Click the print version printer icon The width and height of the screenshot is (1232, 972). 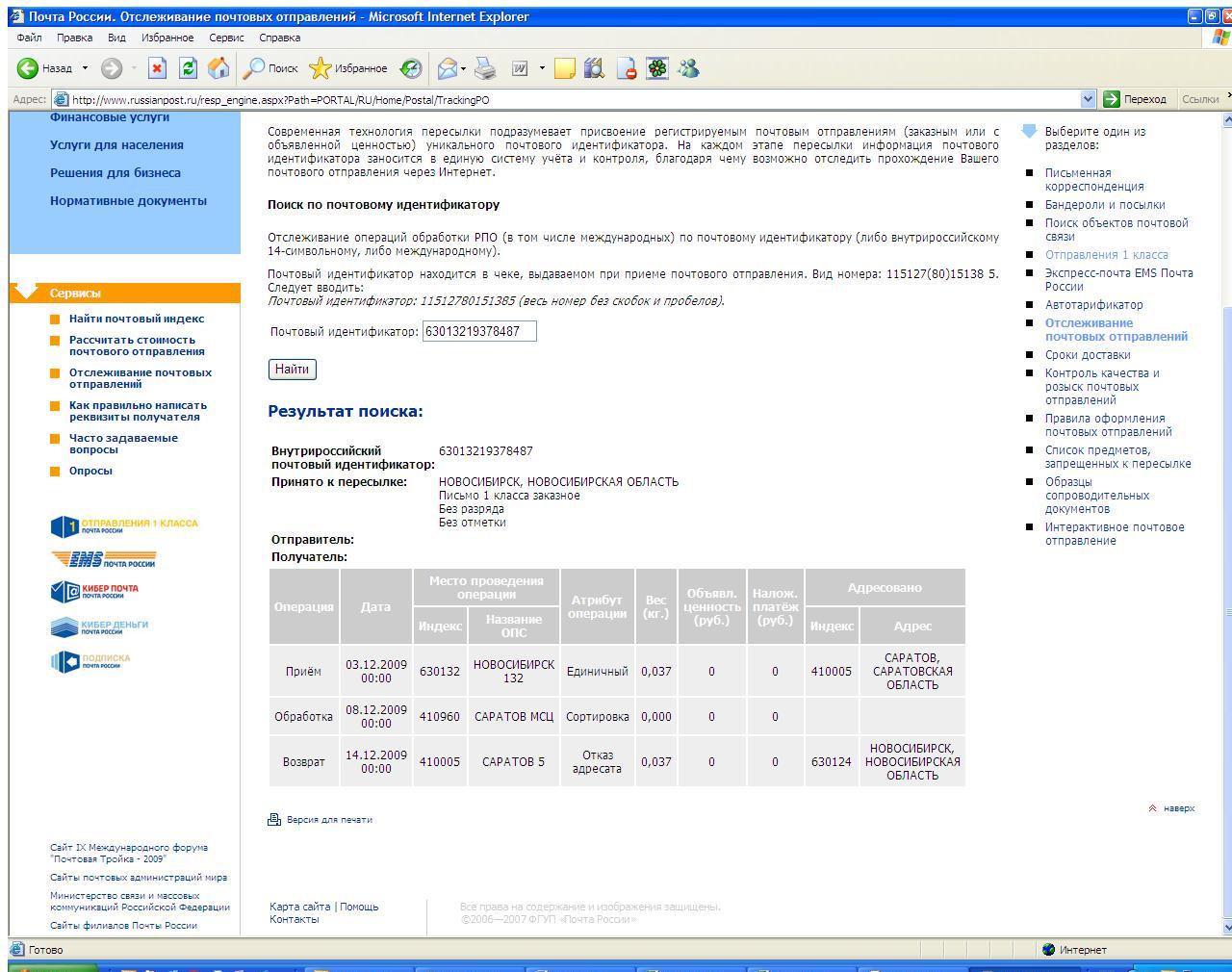274,819
